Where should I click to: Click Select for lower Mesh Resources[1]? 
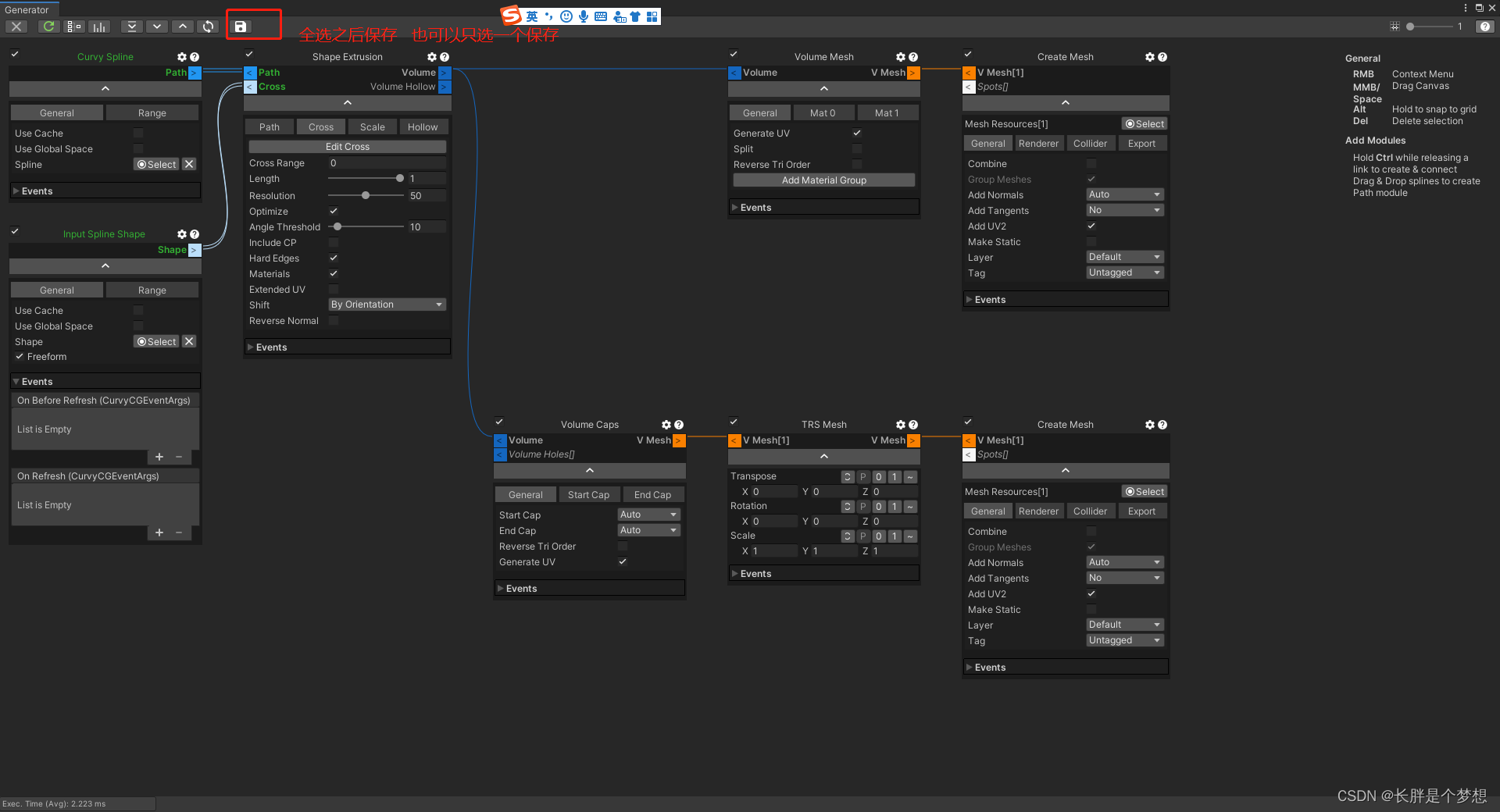pyautogui.click(x=1145, y=491)
